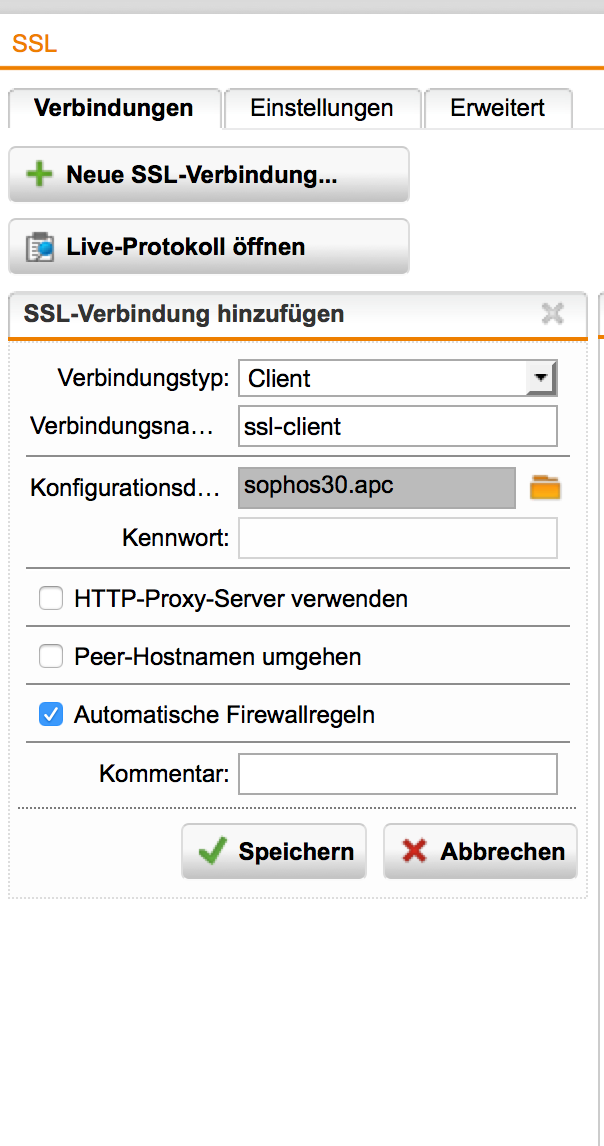Check the Peer-Hostnamen umgehen option
This screenshot has width=604, height=1146.
pyautogui.click(x=50, y=657)
